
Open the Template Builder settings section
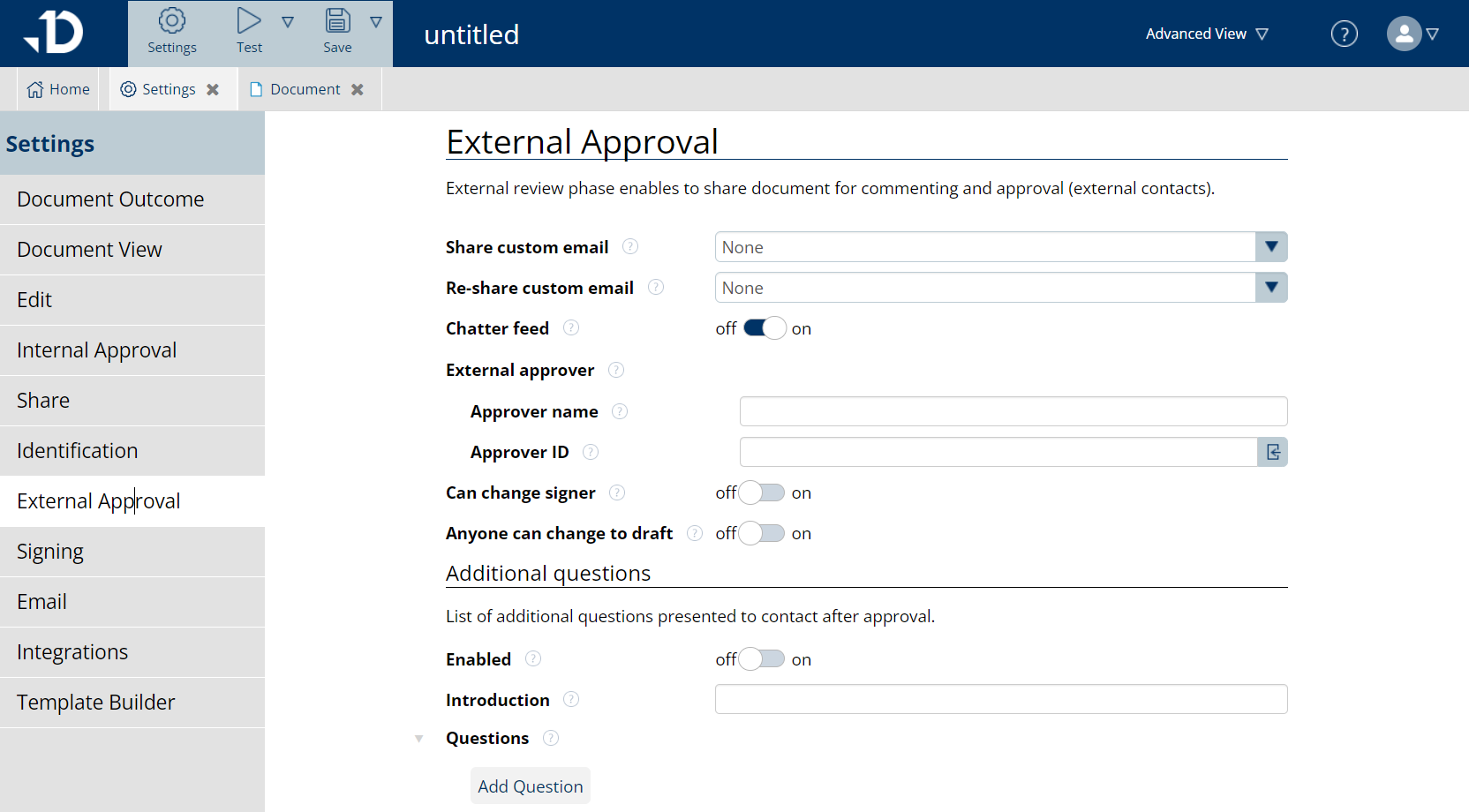pos(95,702)
